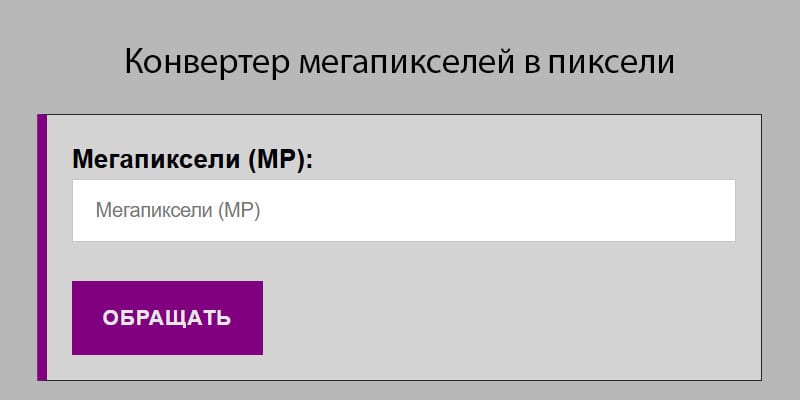800x400 pixels.
Task: Click the heading "Конвертер мегапикселей в пиксели"
Action: point(400,62)
